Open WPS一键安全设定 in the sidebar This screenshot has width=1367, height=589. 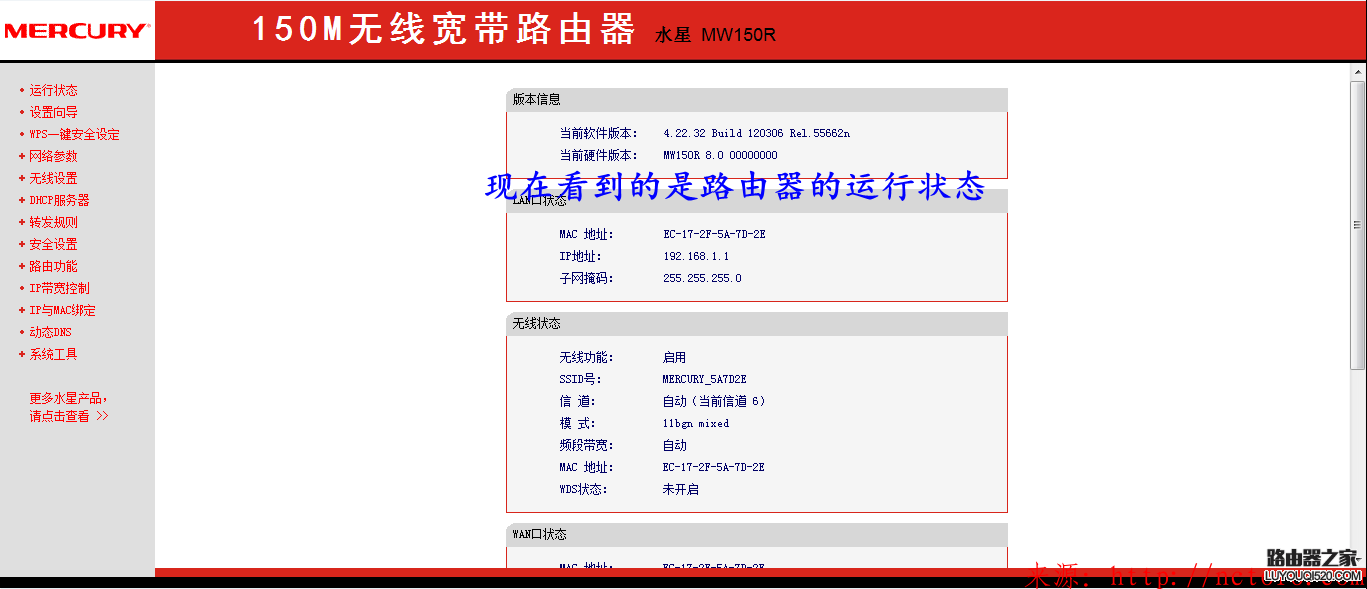pos(74,134)
